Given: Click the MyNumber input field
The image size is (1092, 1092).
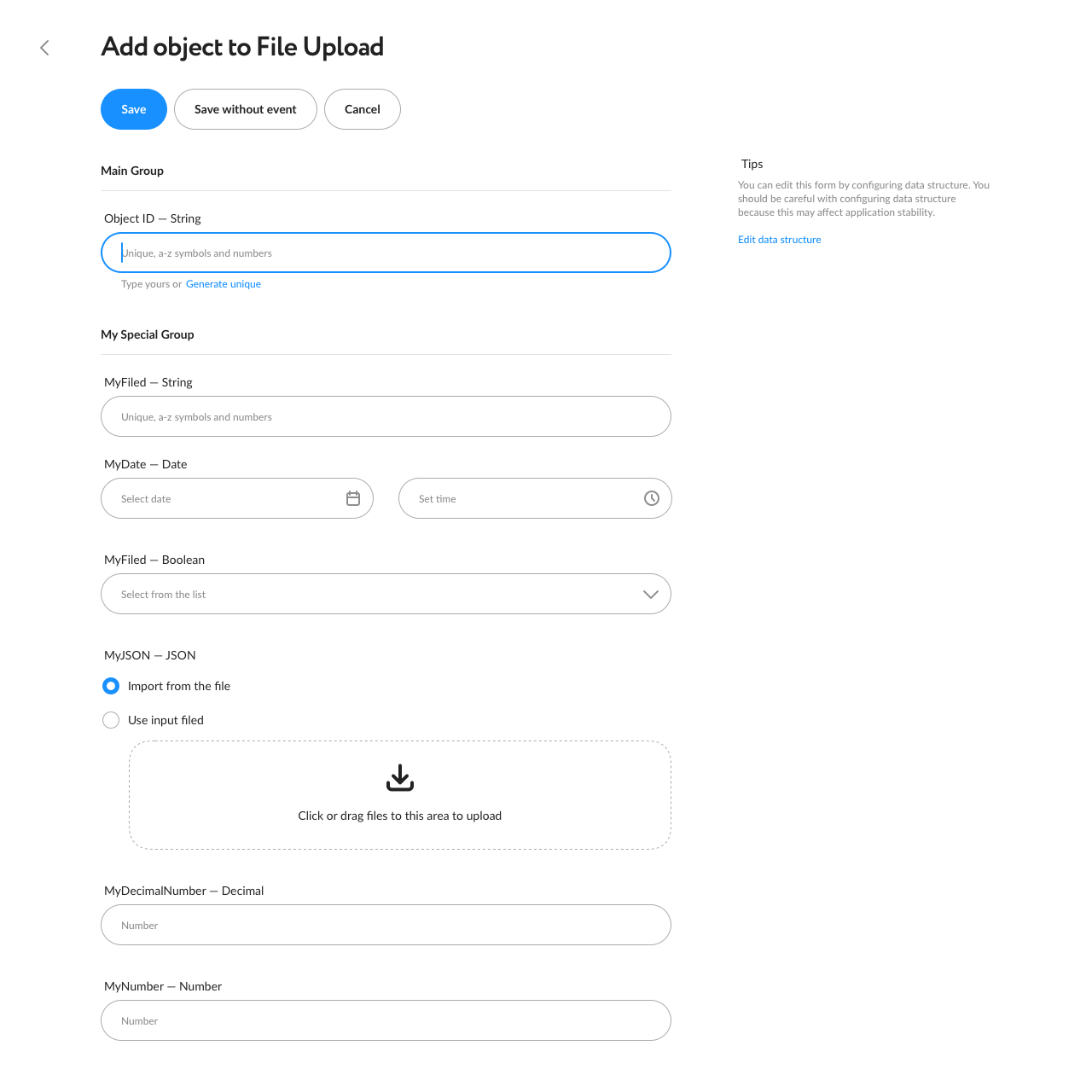Looking at the screenshot, I should click(386, 1020).
